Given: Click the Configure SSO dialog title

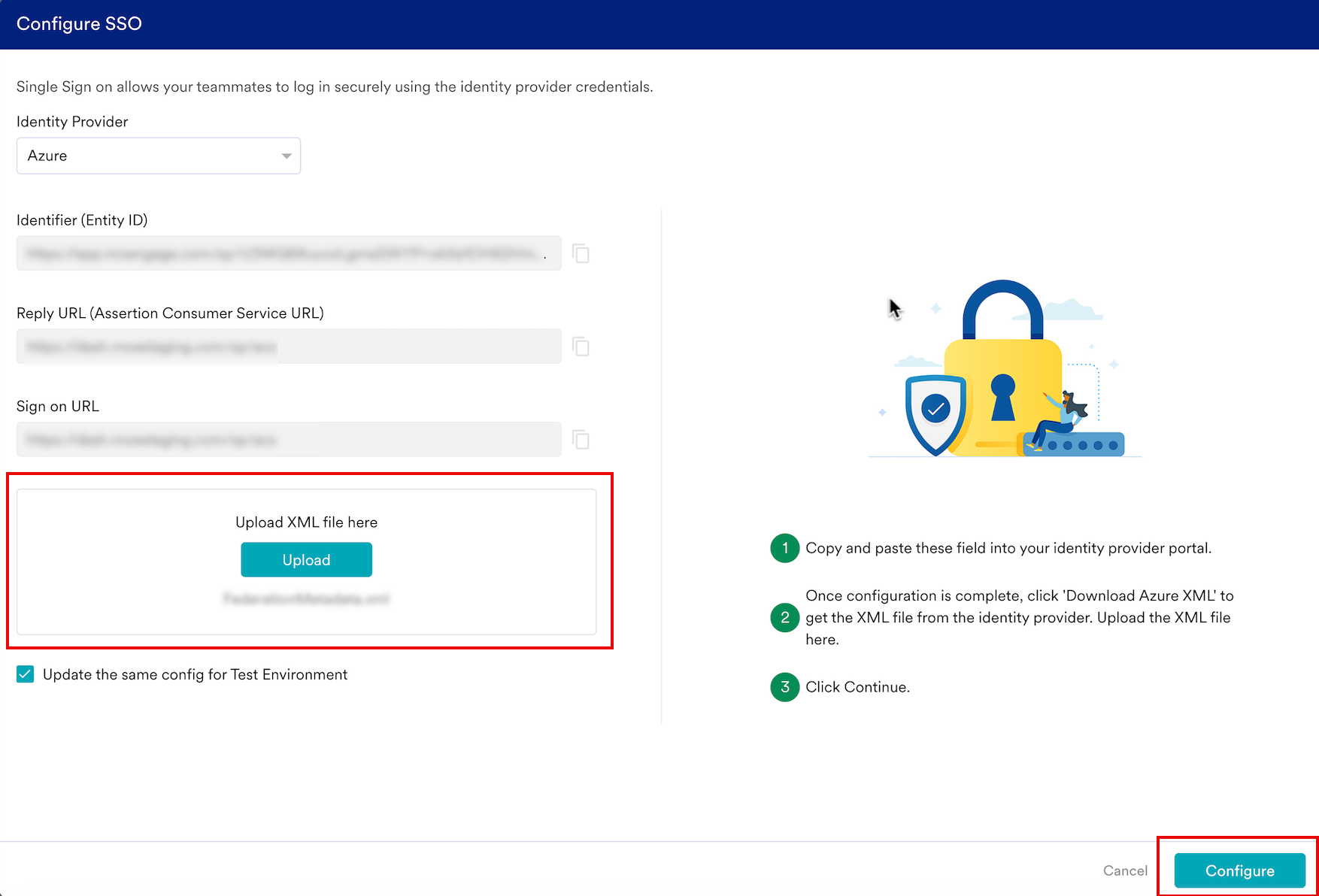Looking at the screenshot, I should tap(79, 24).
